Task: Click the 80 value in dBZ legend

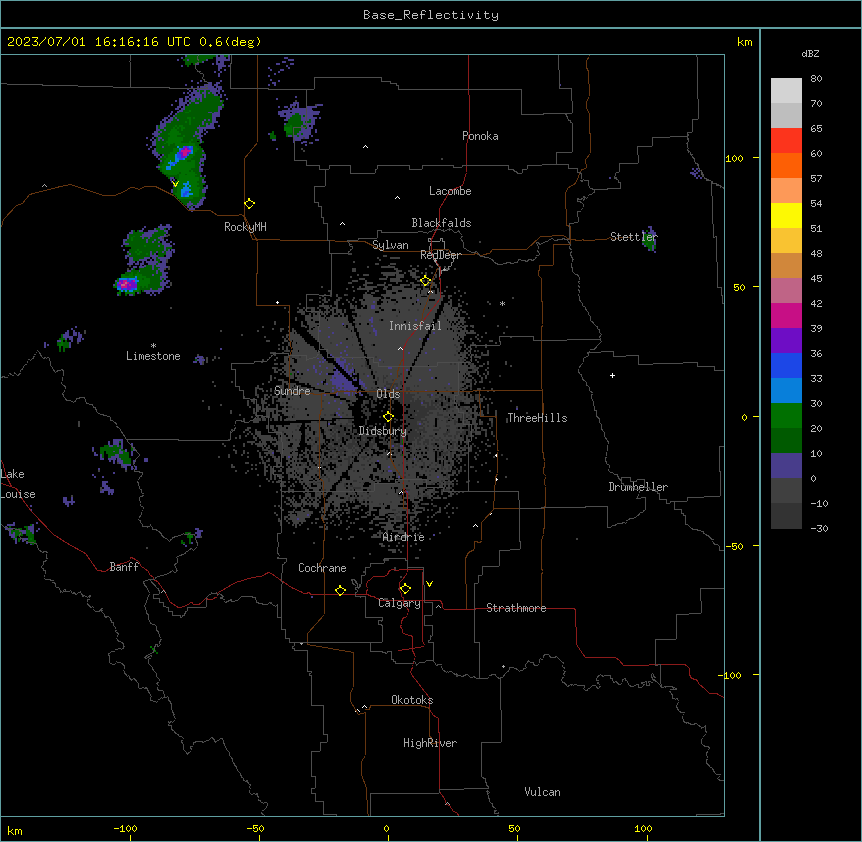Action: [x=816, y=79]
